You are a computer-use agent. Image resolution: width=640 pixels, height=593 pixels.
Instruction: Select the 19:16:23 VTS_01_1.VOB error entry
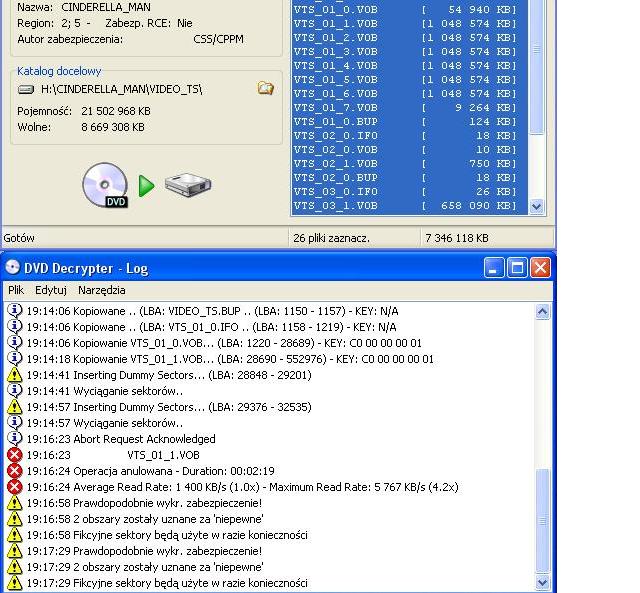point(113,455)
